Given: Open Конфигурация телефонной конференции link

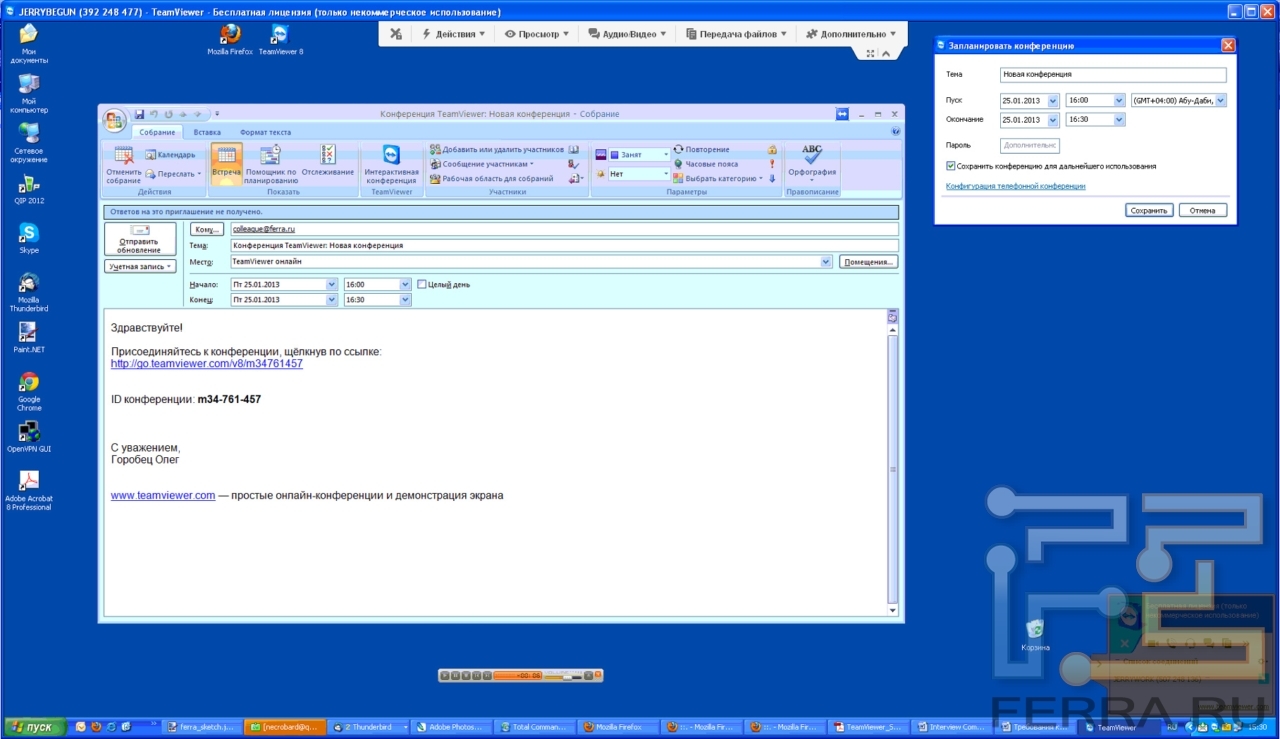Looking at the screenshot, I should pyautogui.click(x=1015, y=186).
